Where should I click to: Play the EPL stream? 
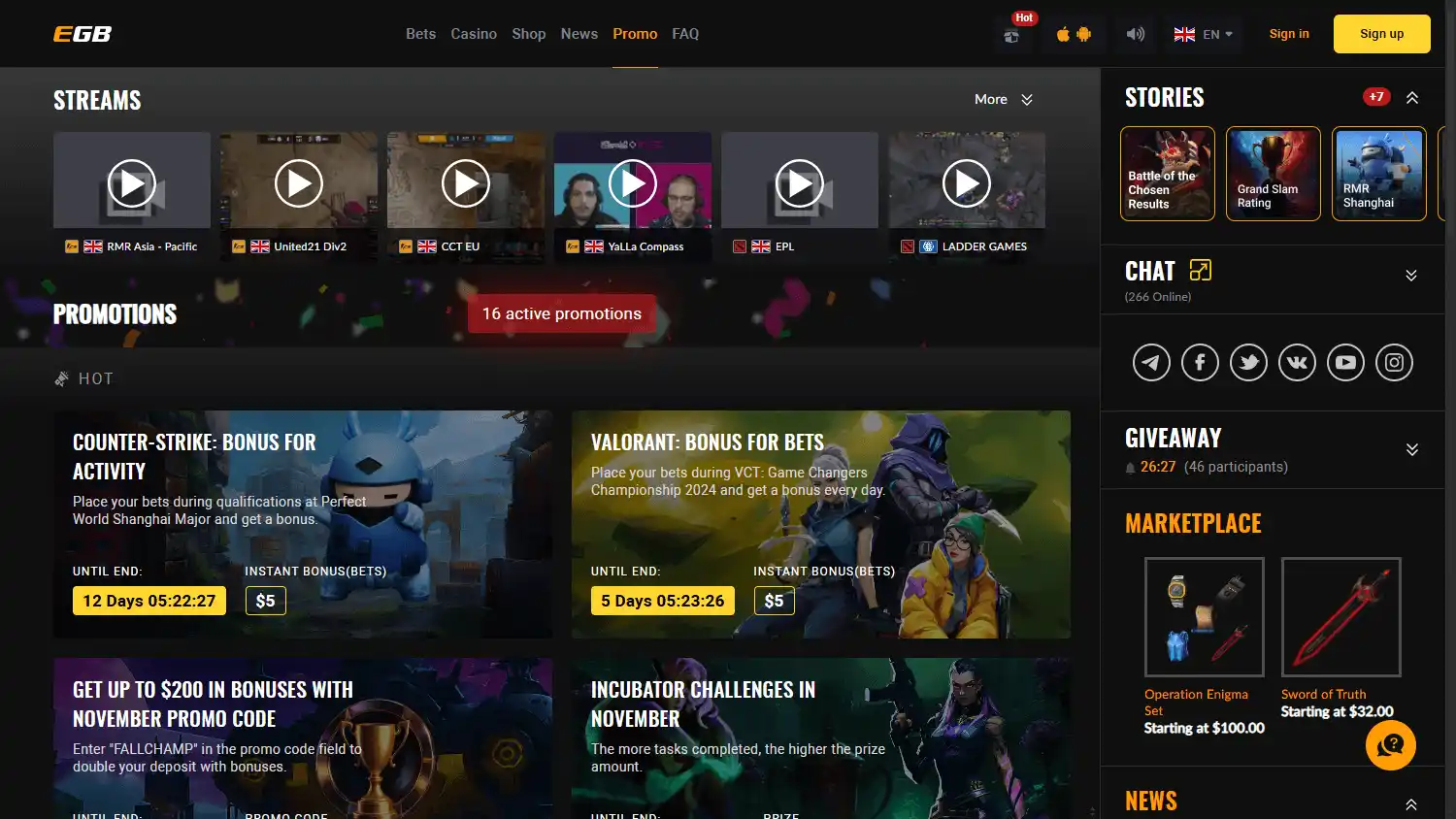(x=800, y=183)
